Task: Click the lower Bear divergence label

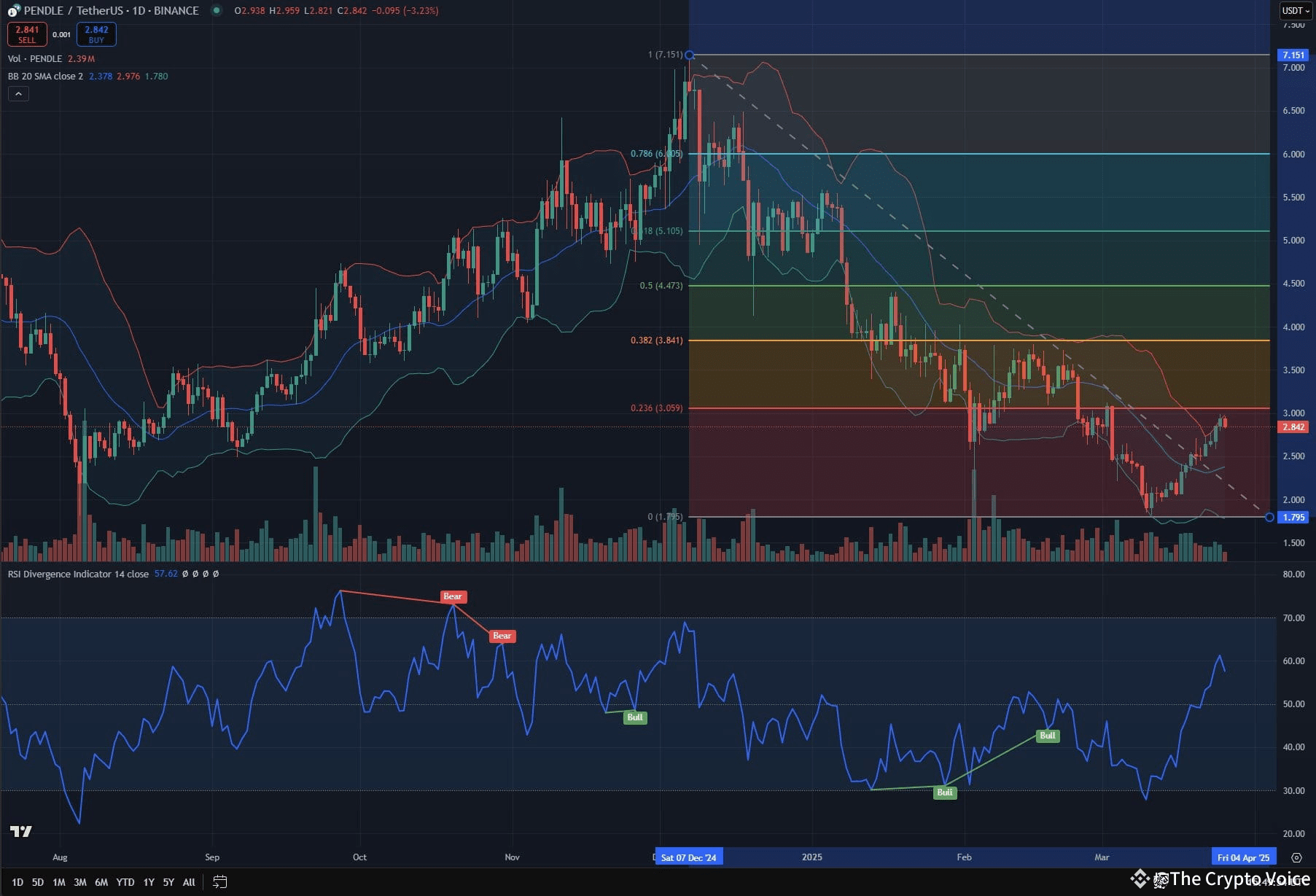Action: (502, 636)
